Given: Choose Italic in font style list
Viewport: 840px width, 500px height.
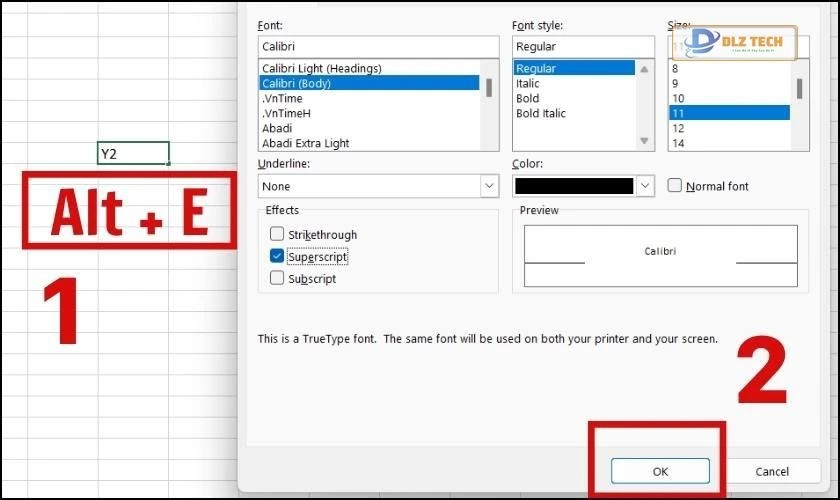Looking at the screenshot, I should pyautogui.click(x=527, y=83).
